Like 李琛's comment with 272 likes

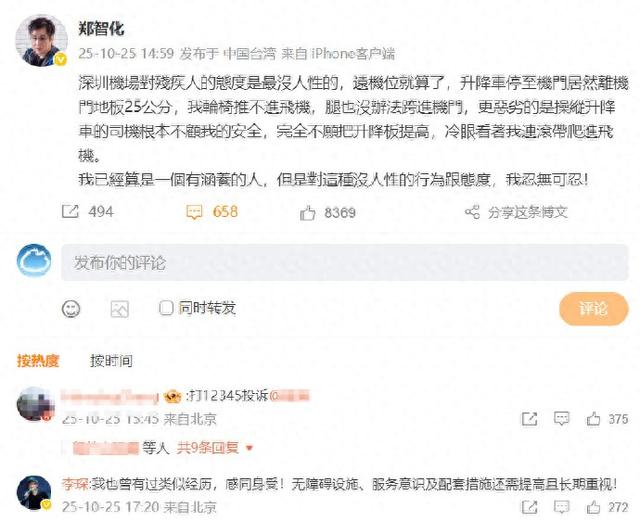(593, 508)
